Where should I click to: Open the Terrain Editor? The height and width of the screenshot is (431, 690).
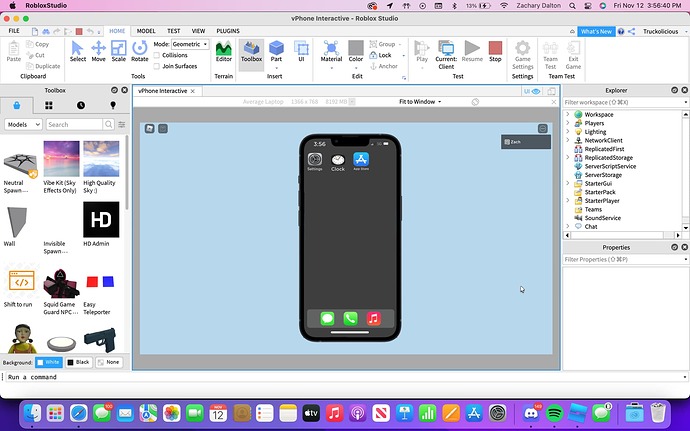[x=224, y=52]
